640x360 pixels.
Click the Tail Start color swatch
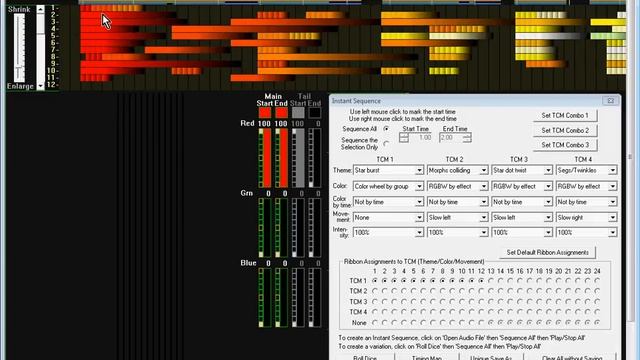[x=298, y=113]
